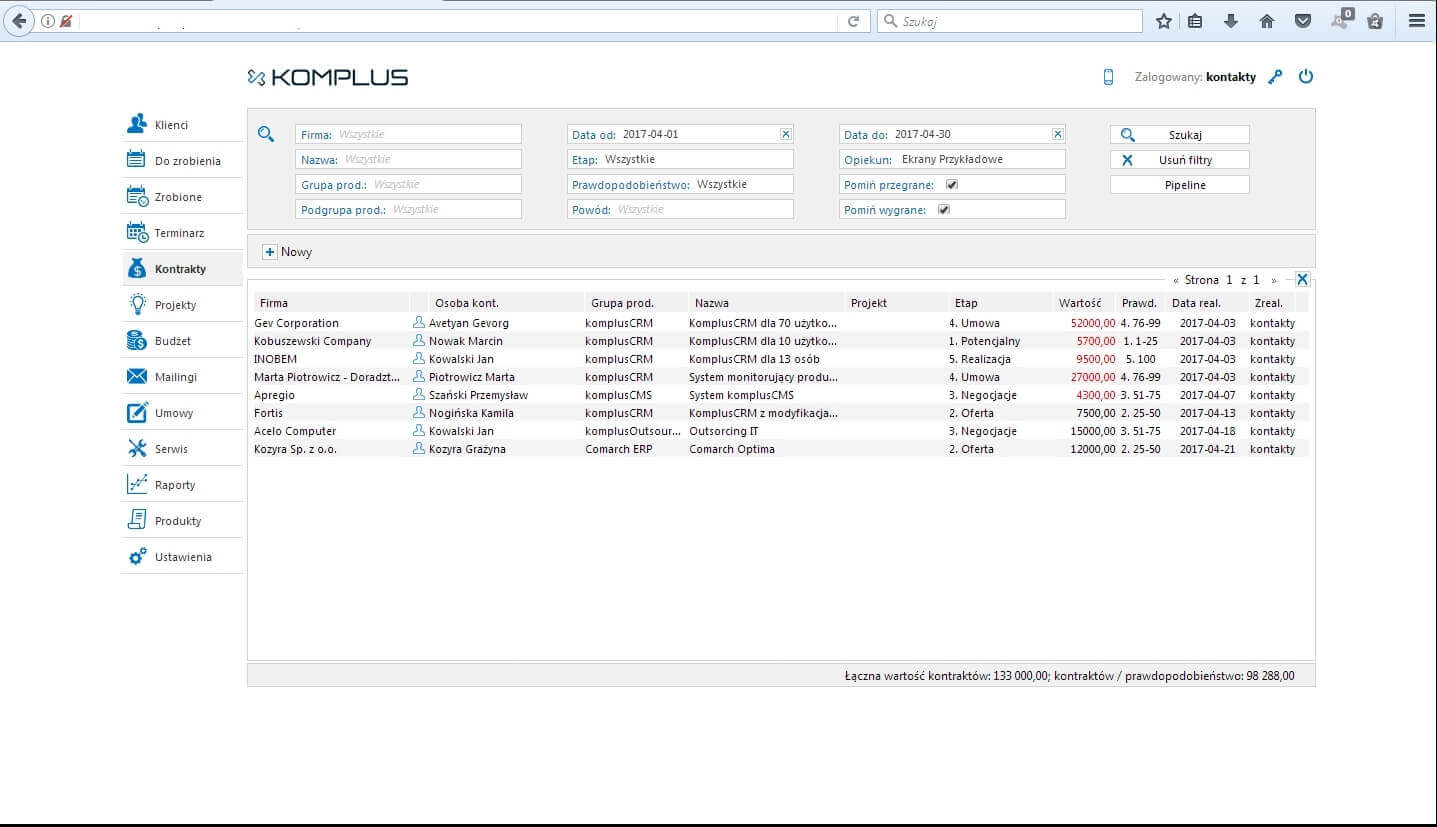This screenshot has width=1437, height=827.
Task: Click the Serwis tools icon
Action: click(137, 449)
